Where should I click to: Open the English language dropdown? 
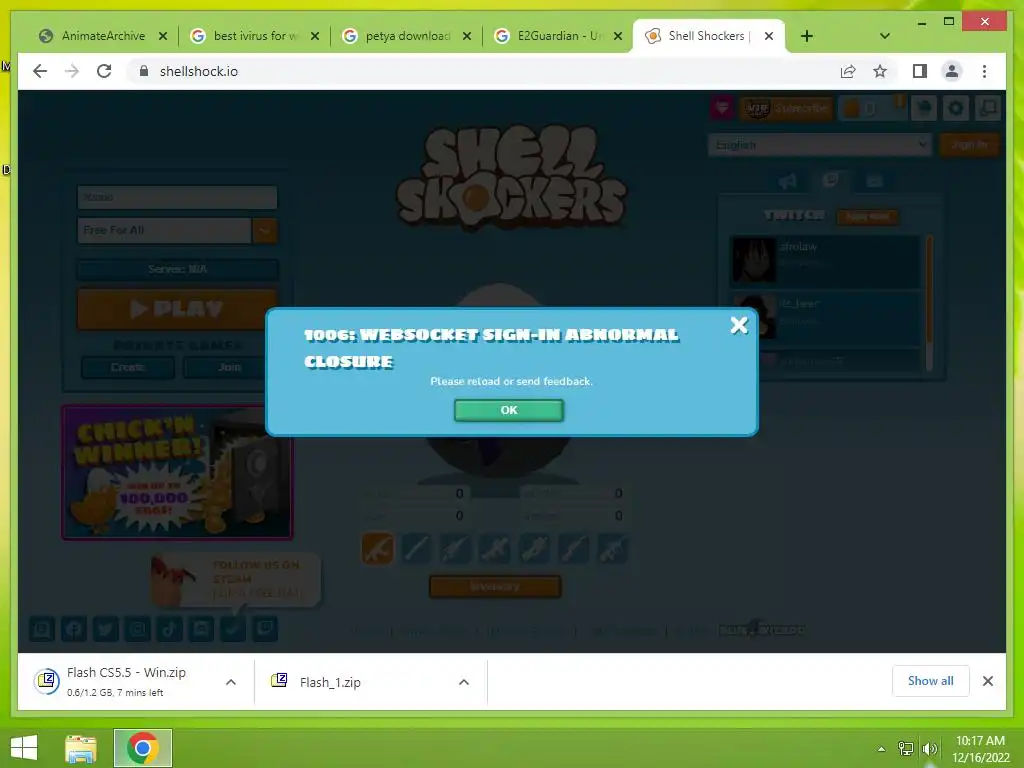(820, 144)
